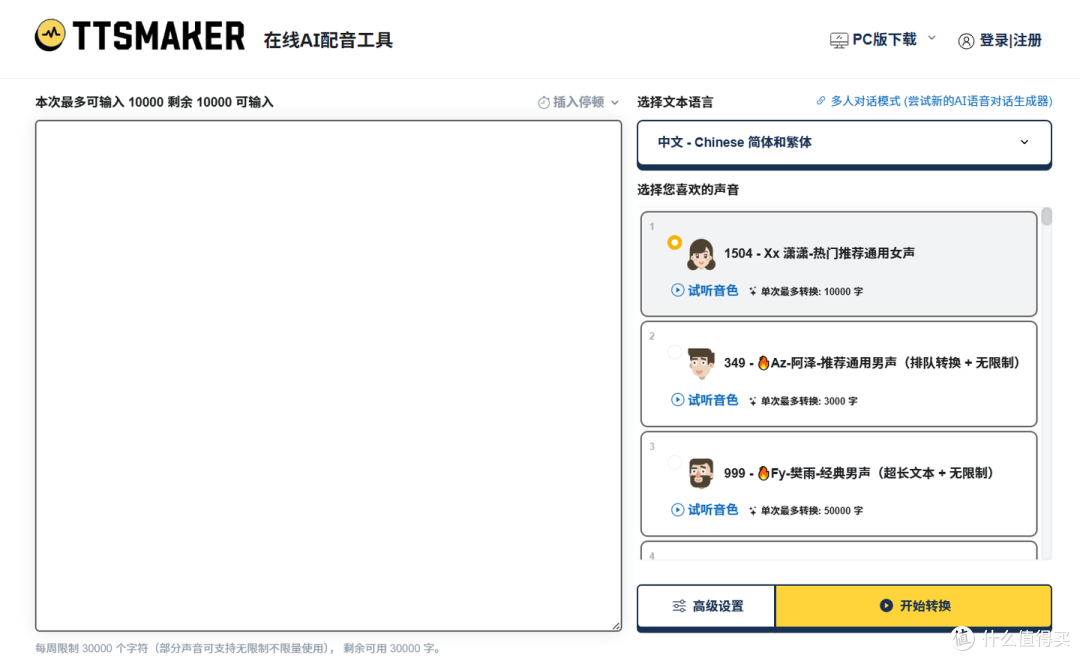Click the text 在线AI配音工具

click(x=328, y=41)
